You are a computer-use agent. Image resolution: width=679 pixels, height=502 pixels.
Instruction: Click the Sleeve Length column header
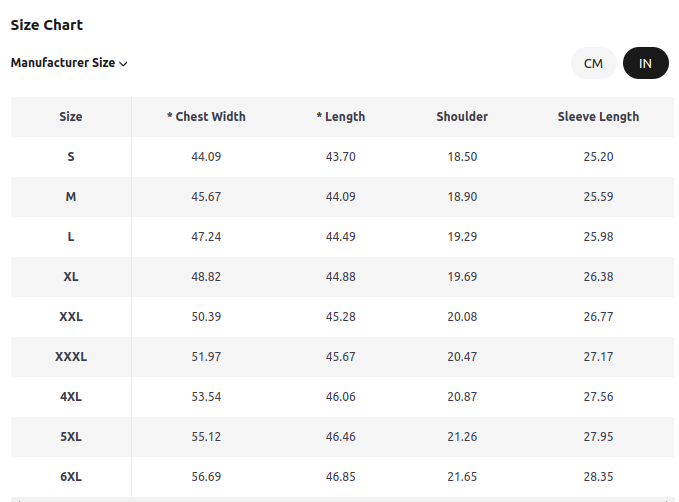tap(598, 117)
